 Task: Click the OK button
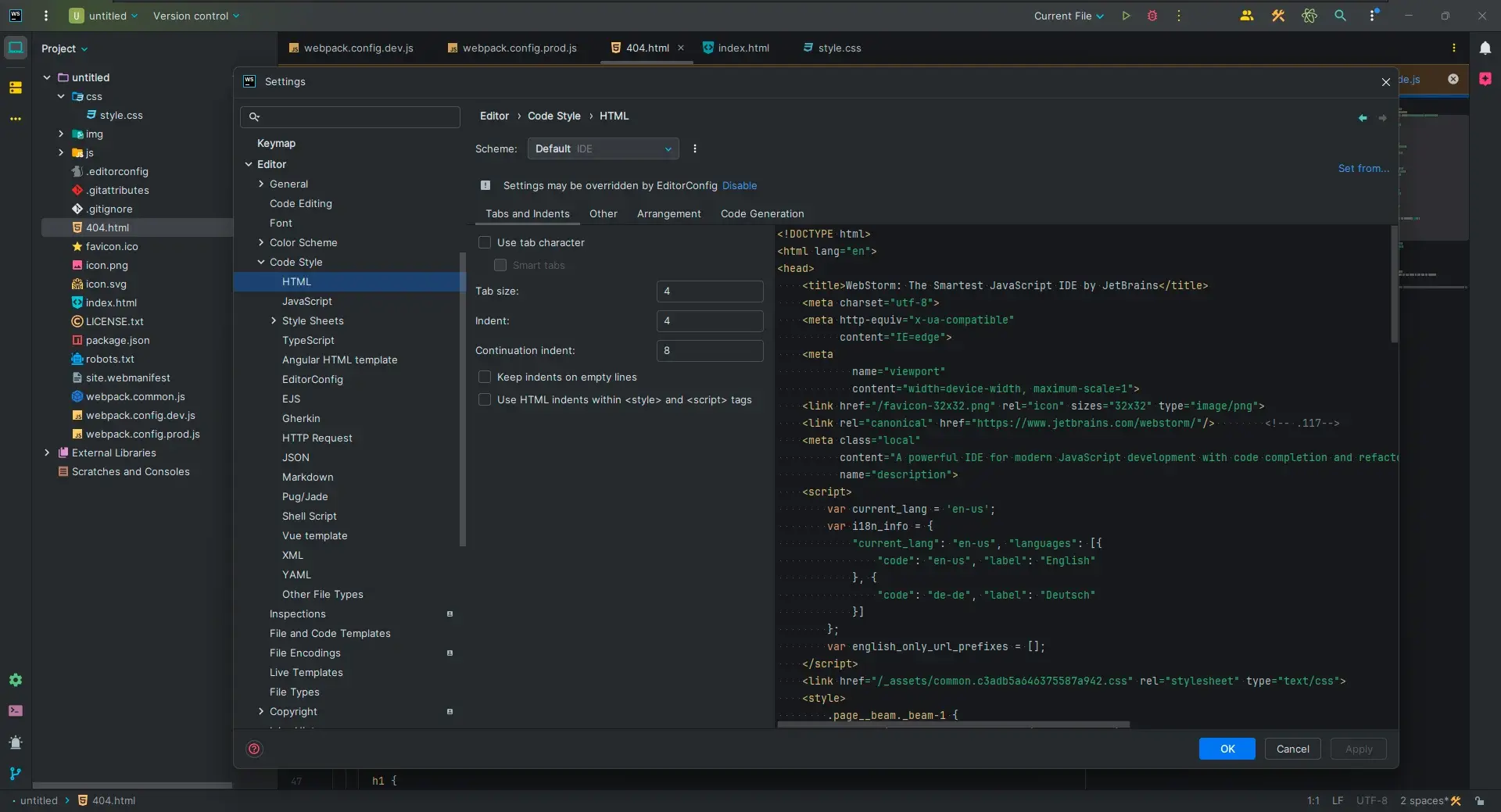[x=1227, y=749]
